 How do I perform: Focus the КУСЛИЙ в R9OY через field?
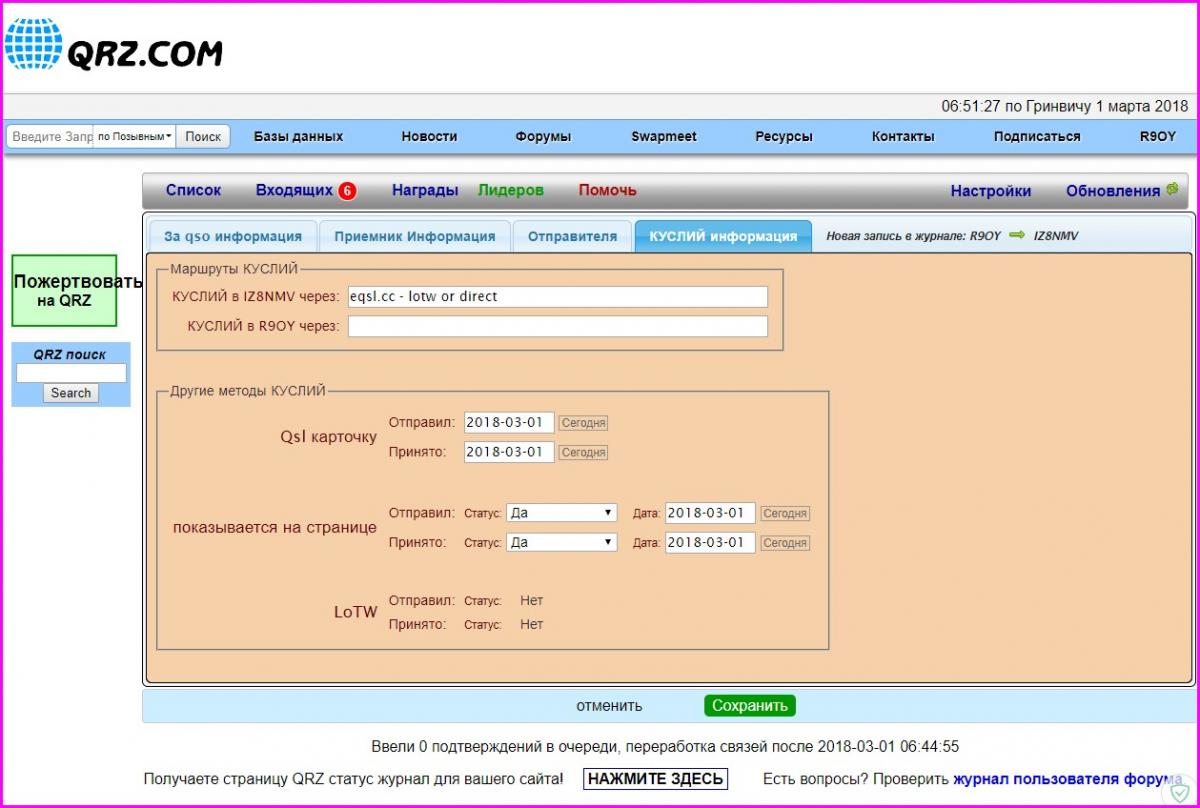pos(557,326)
